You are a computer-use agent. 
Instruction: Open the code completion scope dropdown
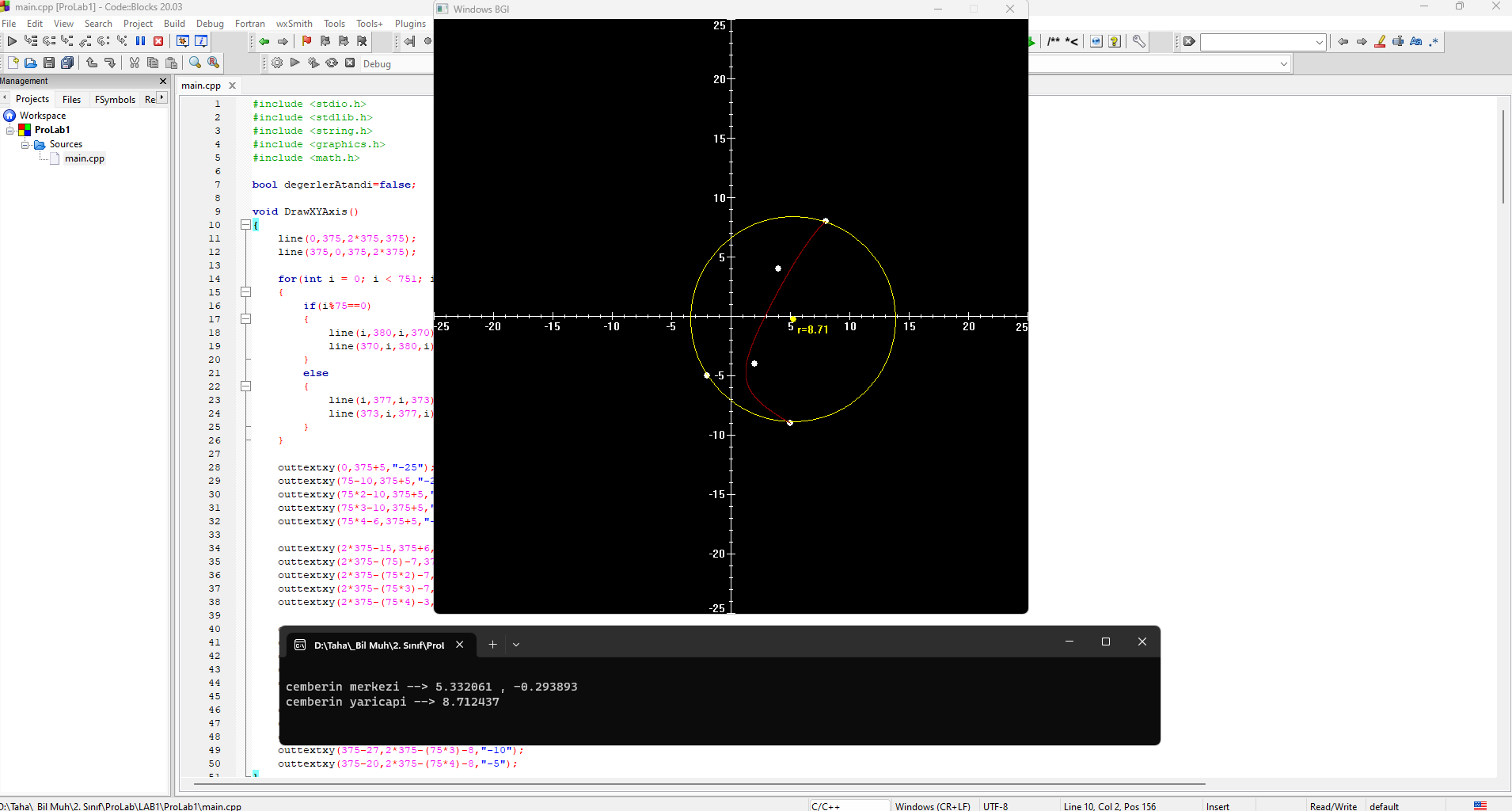1283,63
